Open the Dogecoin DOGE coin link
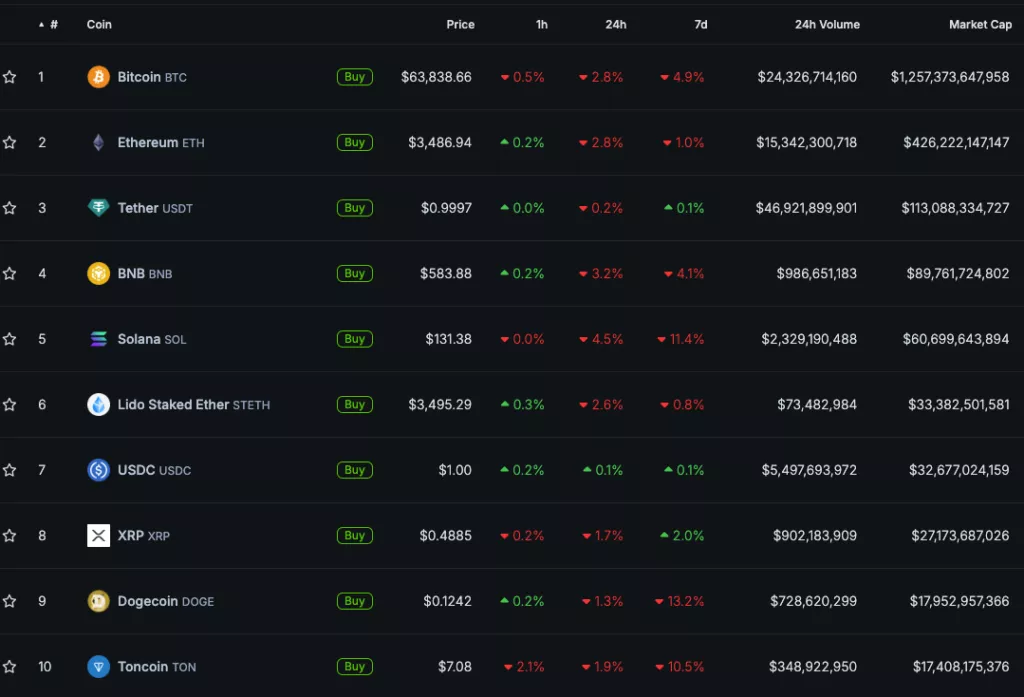1024x697 pixels. pyautogui.click(x=166, y=601)
